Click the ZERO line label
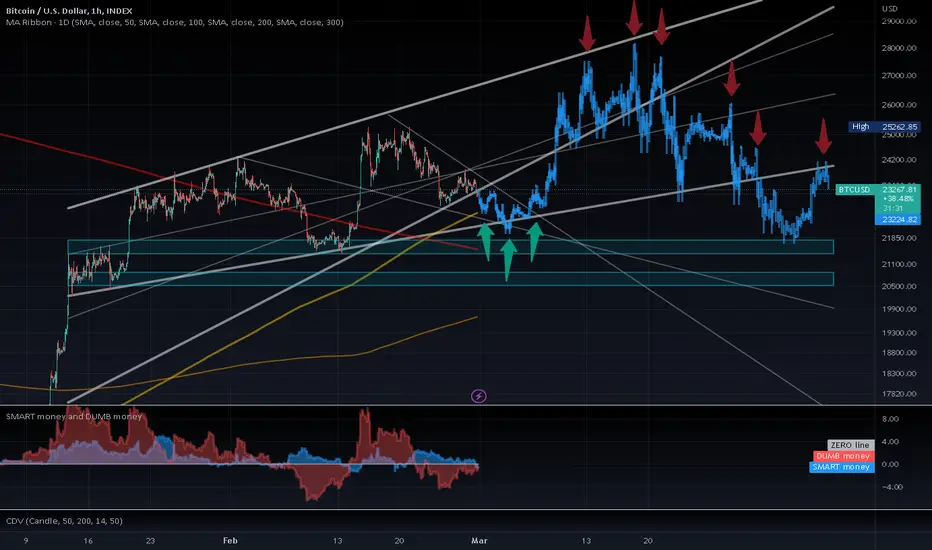Image resolution: width=932 pixels, height=550 pixels. 850,445
